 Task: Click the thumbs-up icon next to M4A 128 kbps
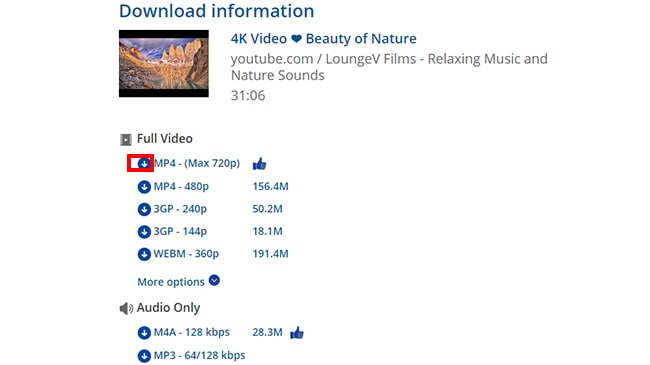297,333
